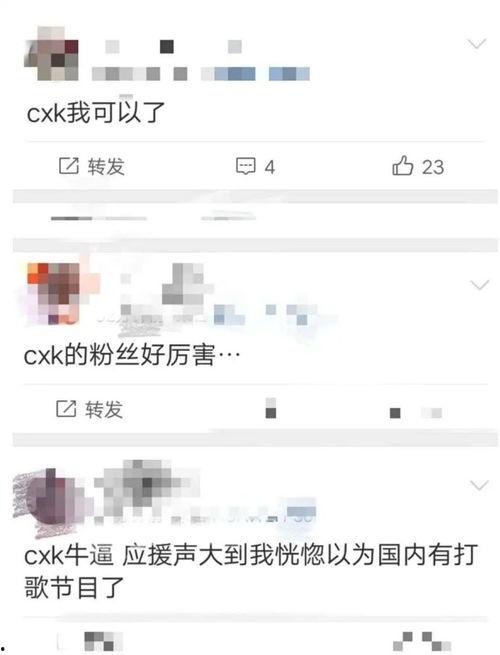
Task: Expand the chevron menu on second post
Action: click(x=480, y=285)
